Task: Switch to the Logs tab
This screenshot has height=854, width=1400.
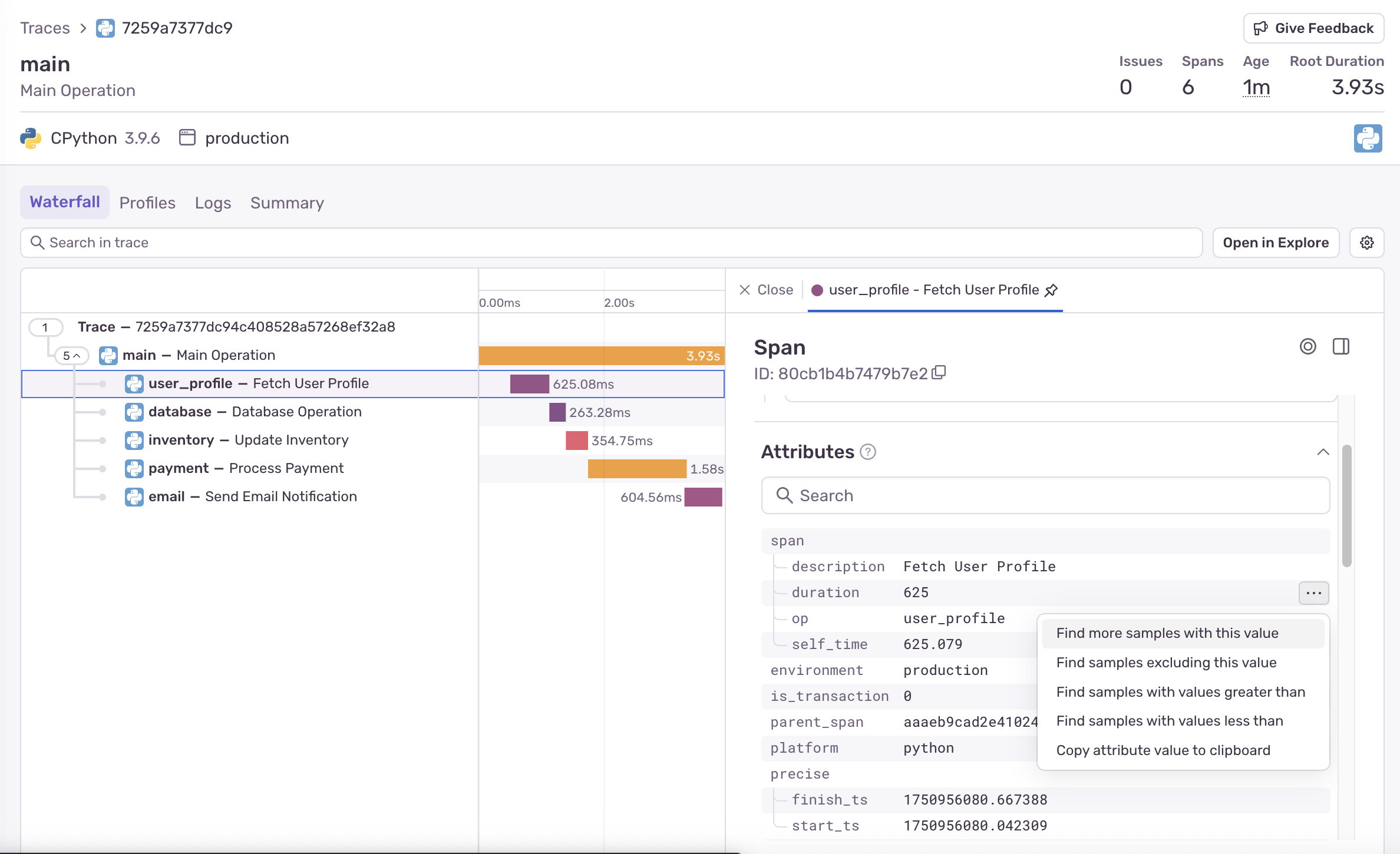Action: coord(213,203)
